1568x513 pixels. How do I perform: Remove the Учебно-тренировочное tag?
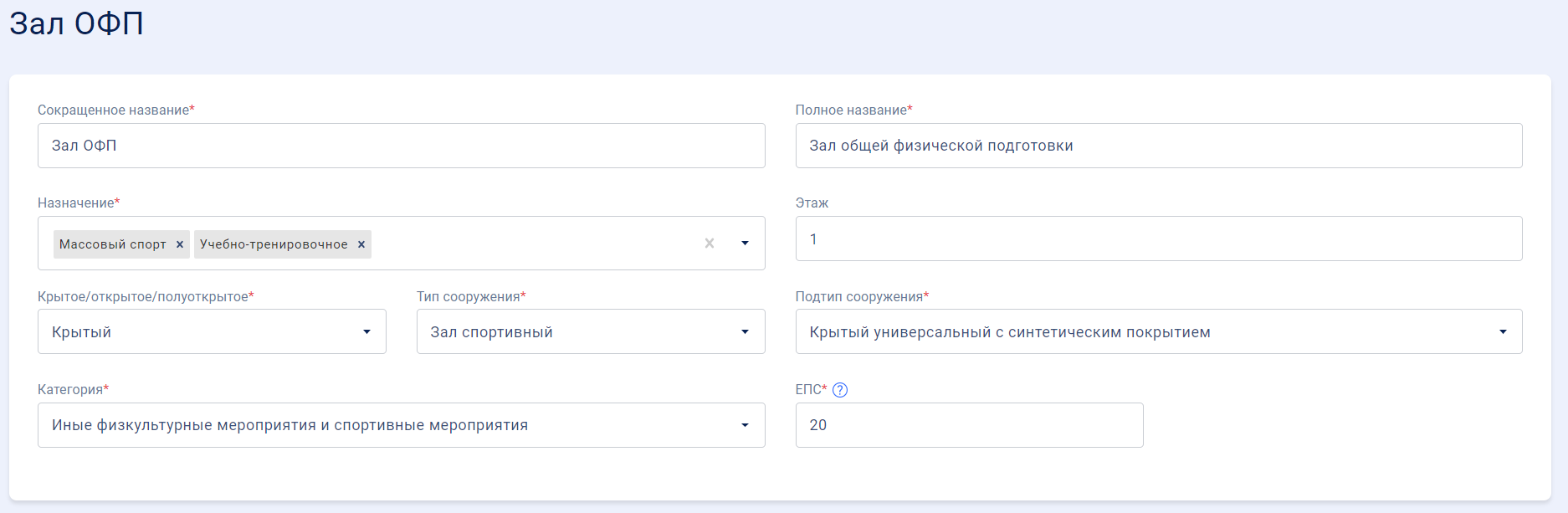click(361, 244)
